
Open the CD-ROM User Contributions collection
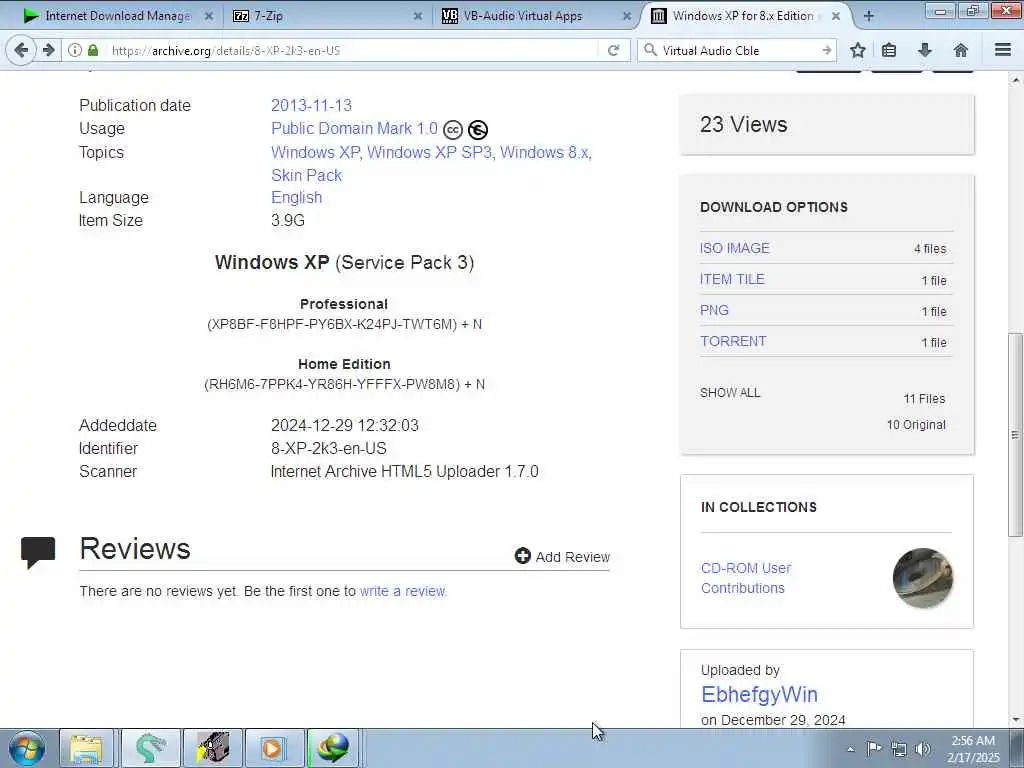[746, 578]
